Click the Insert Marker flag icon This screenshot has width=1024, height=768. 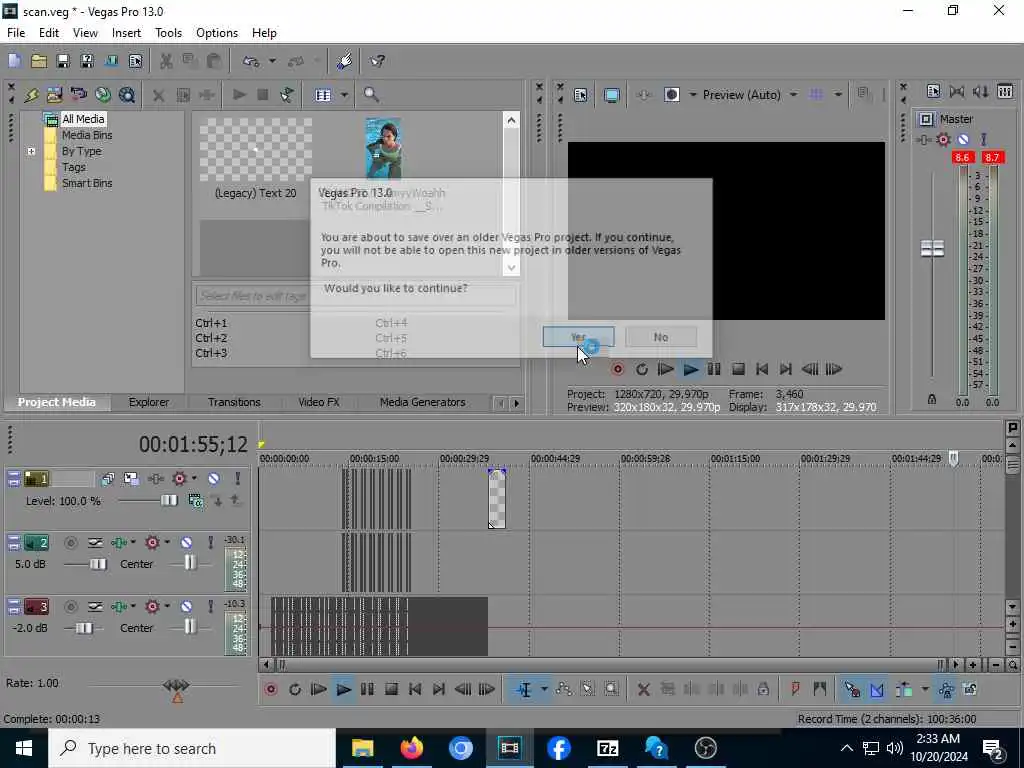point(795,690)
